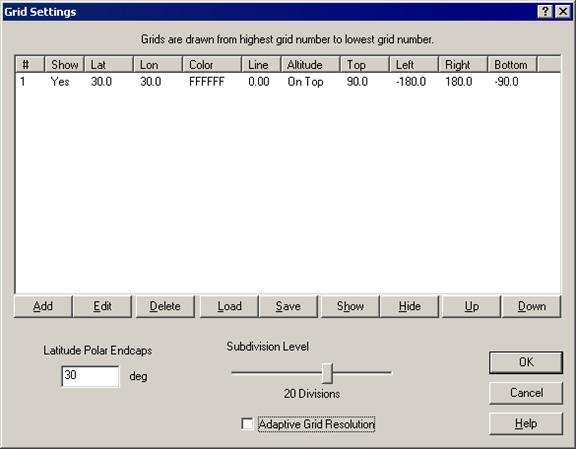The width and height of the screenshot is (576, 449).
Task: Move the grid Up in the list
Action: 471,306
